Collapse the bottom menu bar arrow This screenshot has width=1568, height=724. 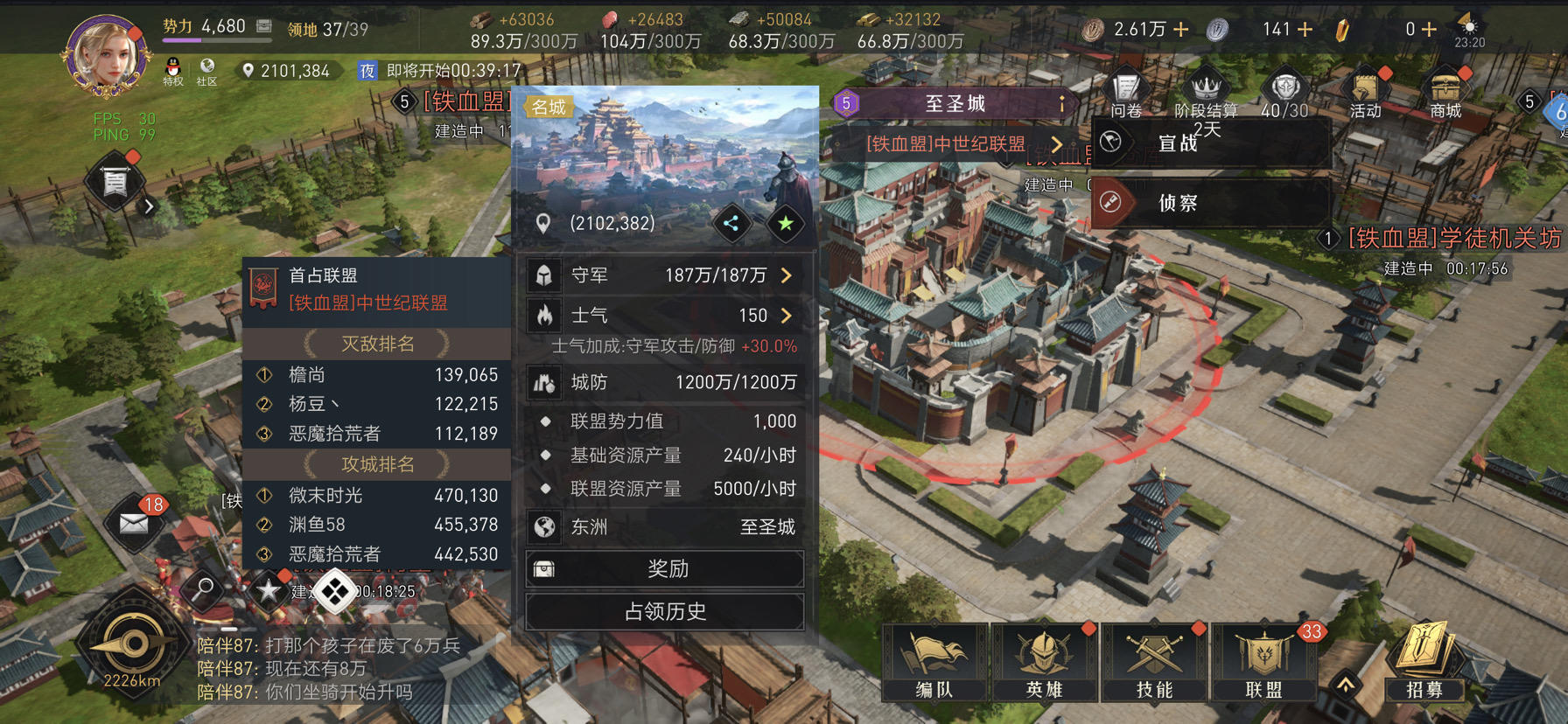[x=1346, y=685]
